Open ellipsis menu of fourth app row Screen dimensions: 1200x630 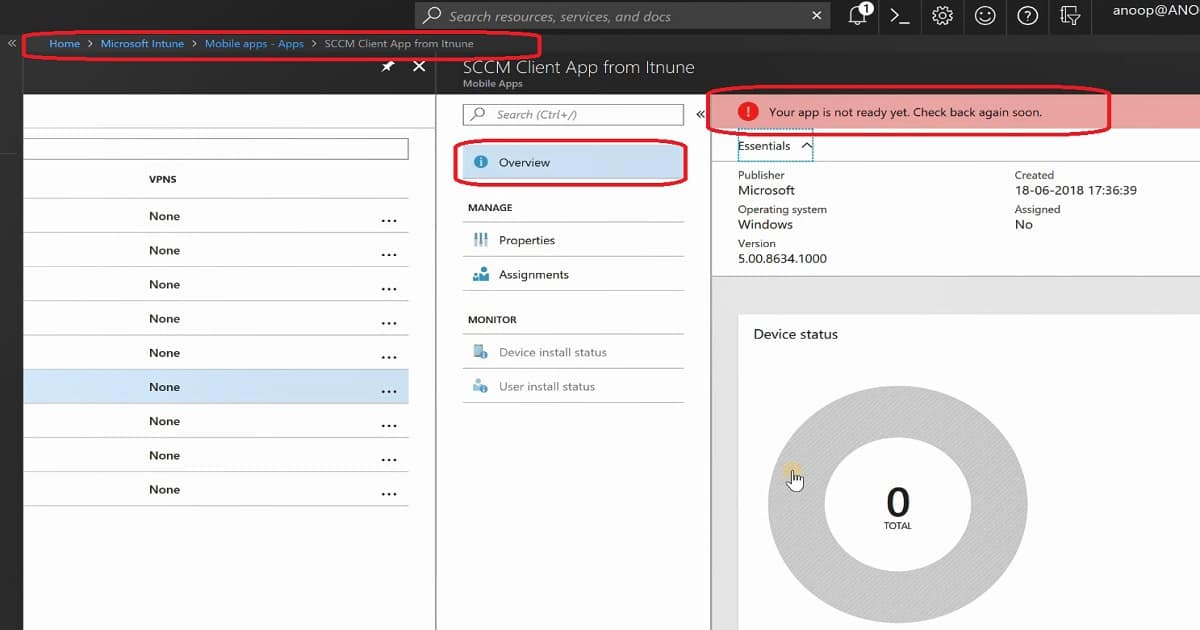point(389,323)
